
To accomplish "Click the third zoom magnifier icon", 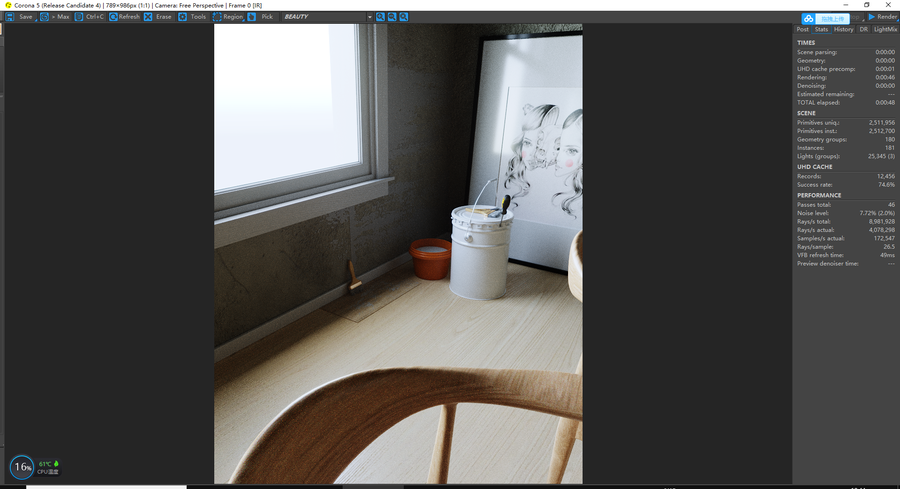I will (x=404, y=17).
